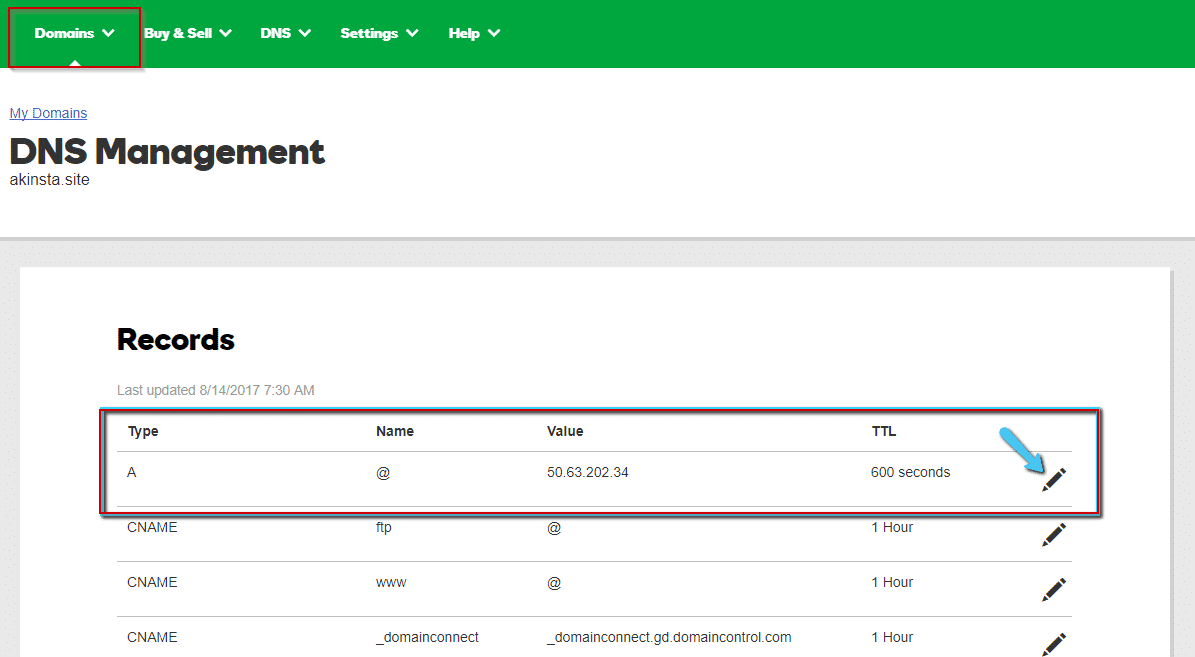This screenshot has width=1195, height=657.
Task: Select the 600 seconds TTL cell
Action: [x=910, y=473]
